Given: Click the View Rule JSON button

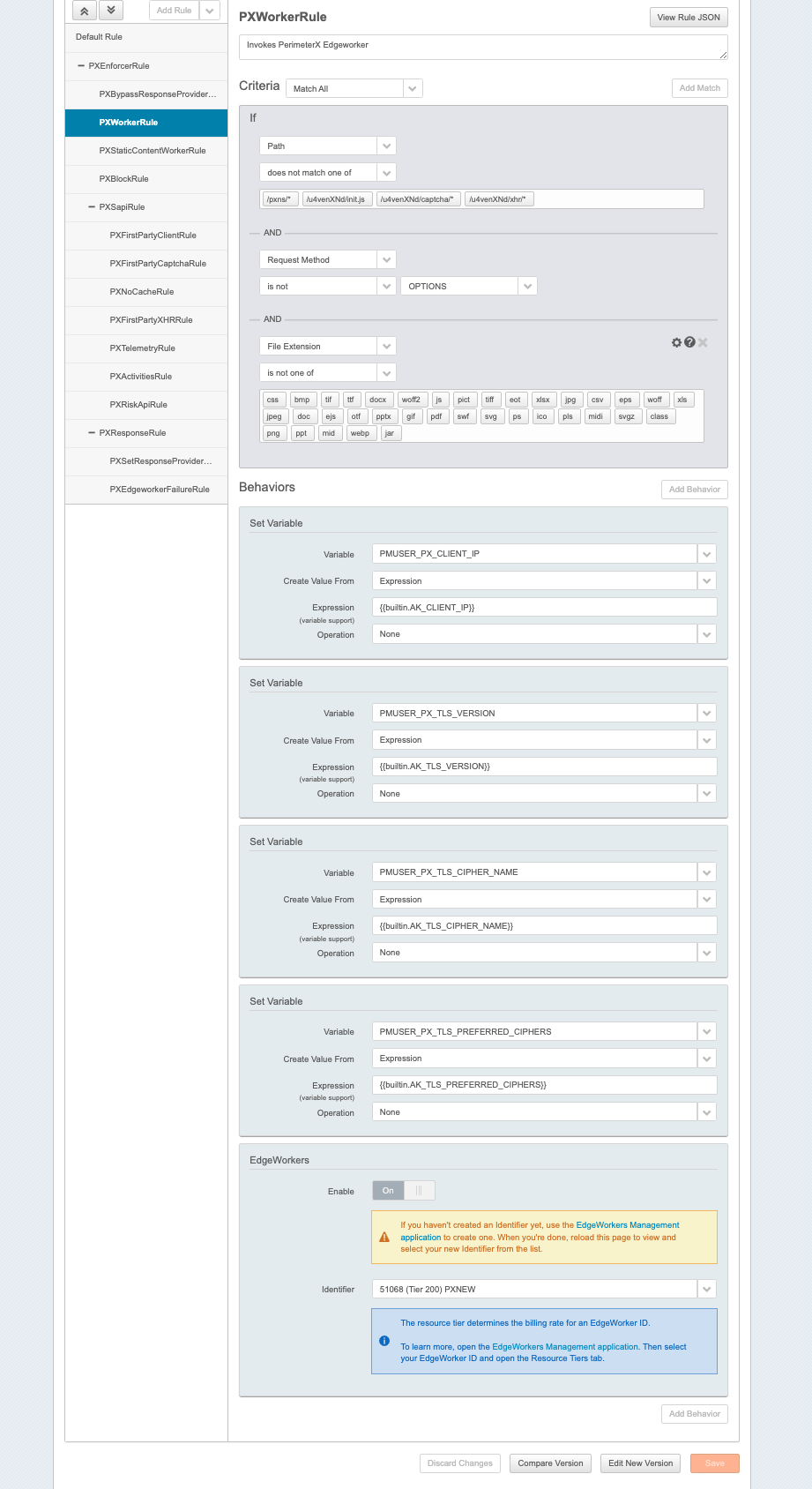Looking at the screenshot, I should click(x=689, y=17).
